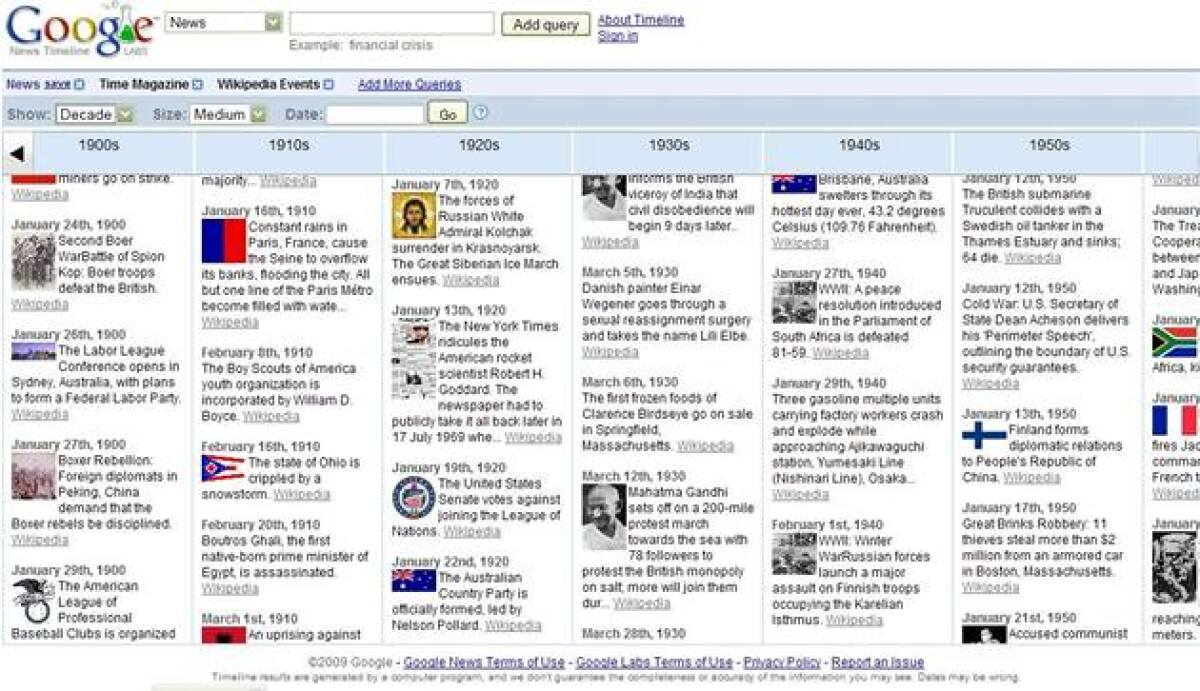The image size is (1200, 691).
Task: Click the Labor League Conference skyline thumbnail
Action: click(x=33, y=351)
